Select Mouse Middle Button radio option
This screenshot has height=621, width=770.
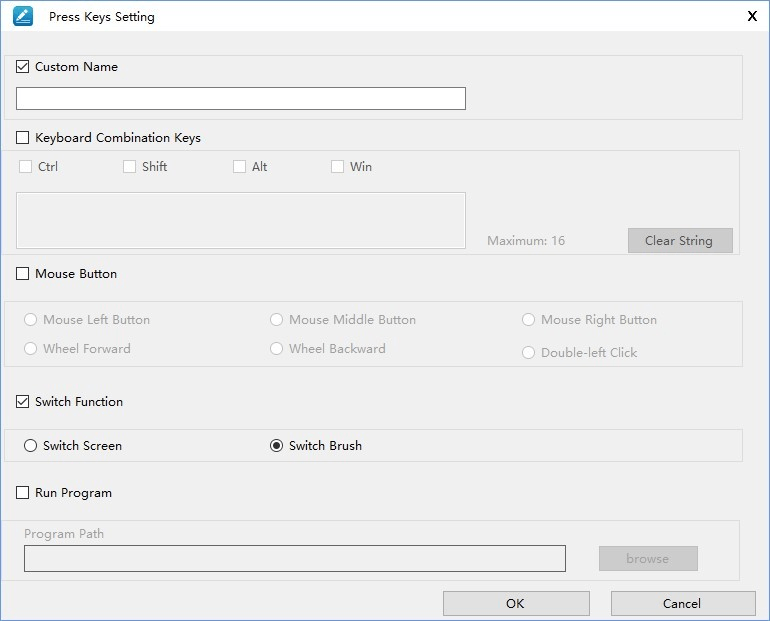coord(277,320)
